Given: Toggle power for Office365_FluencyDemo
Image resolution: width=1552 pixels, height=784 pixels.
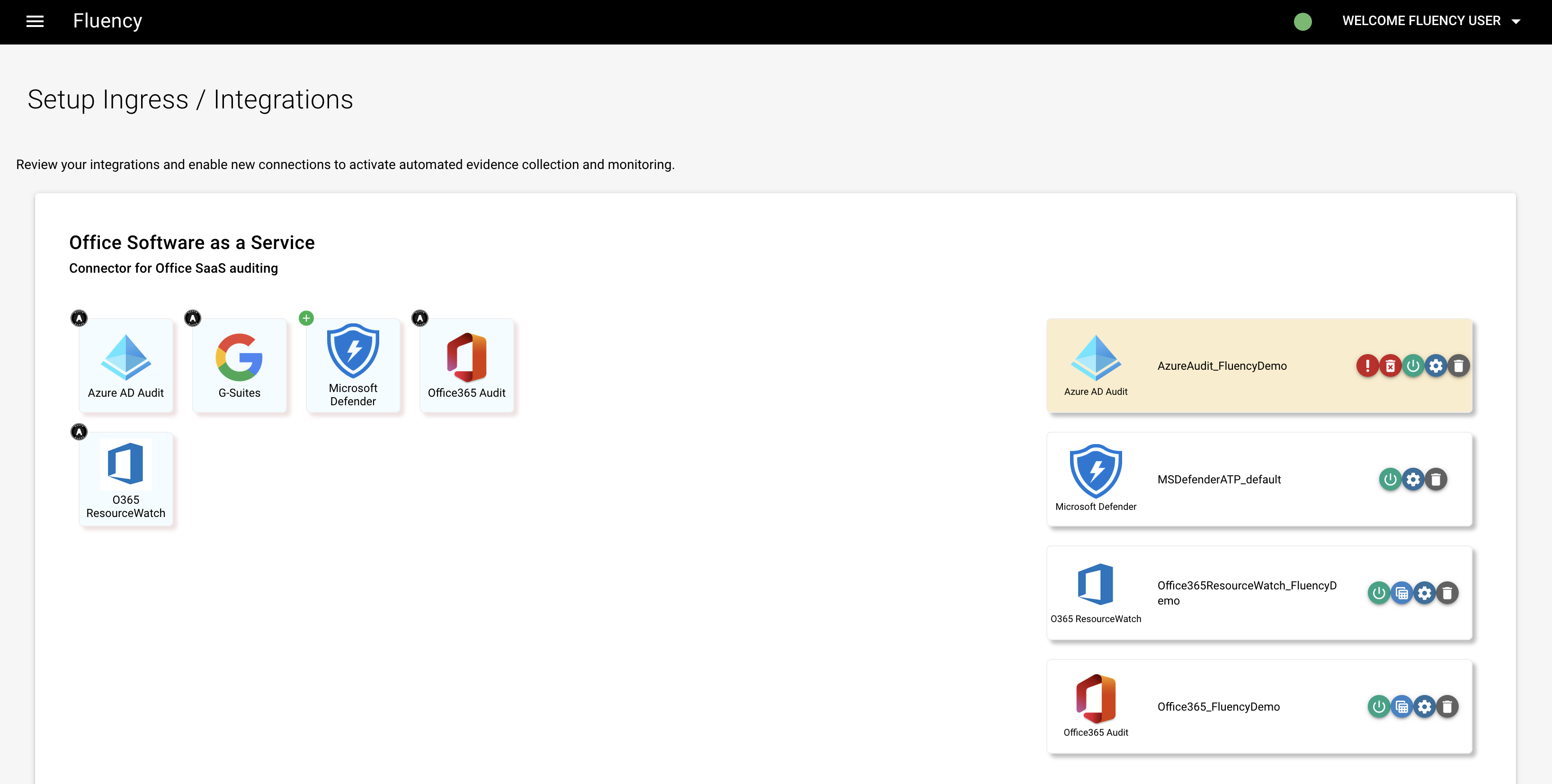Looking at the screenshot, I should point(1379,707).
